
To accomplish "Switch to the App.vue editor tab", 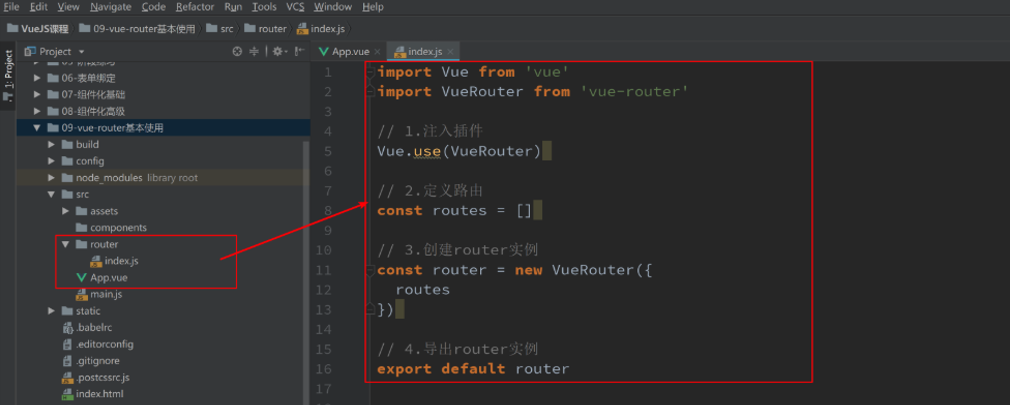I will tap(350, 52).
